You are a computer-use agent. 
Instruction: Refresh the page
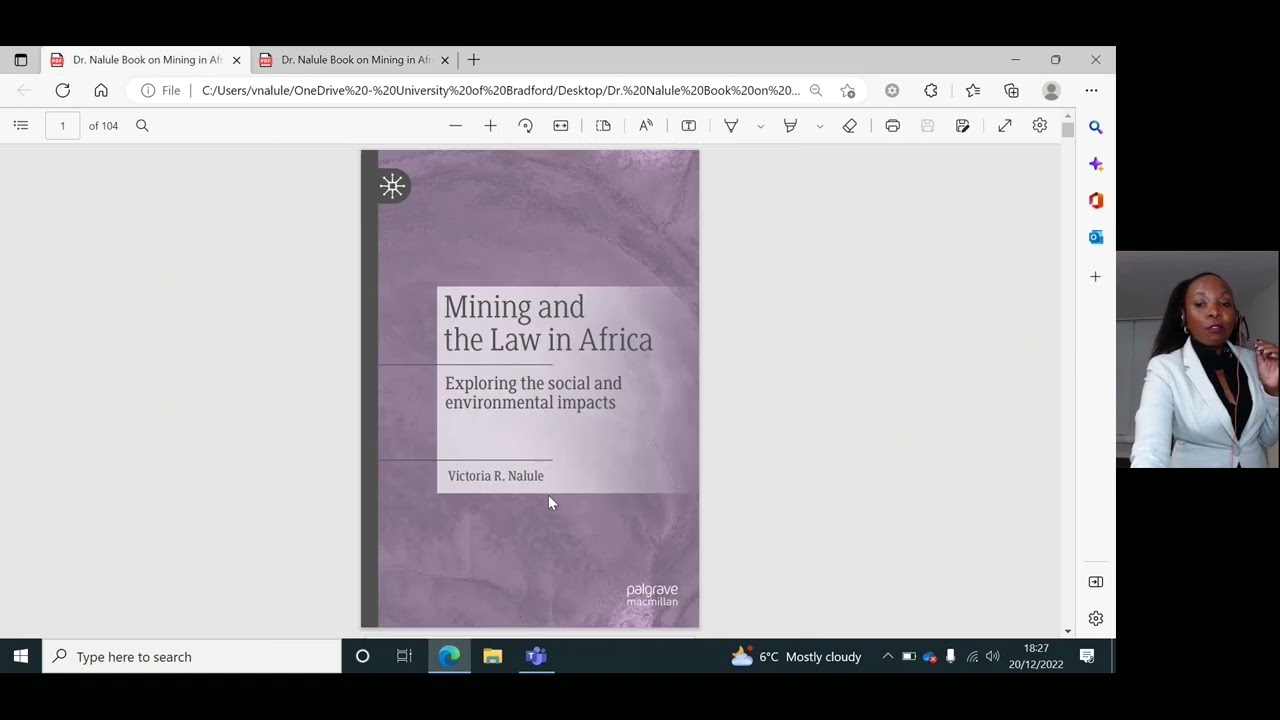[x=63, y=90]
